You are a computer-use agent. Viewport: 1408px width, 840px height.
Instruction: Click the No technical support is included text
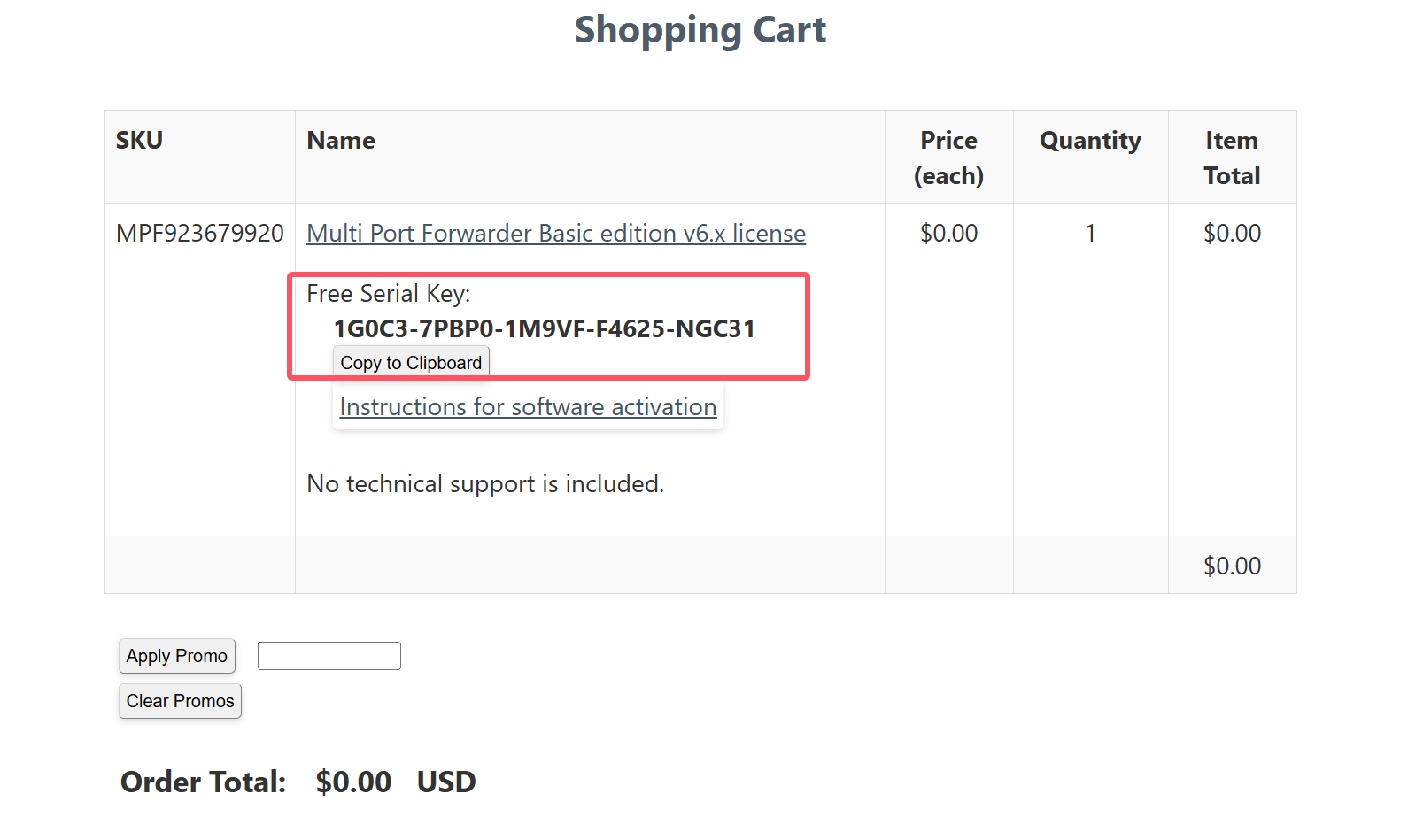coord(484,484)
